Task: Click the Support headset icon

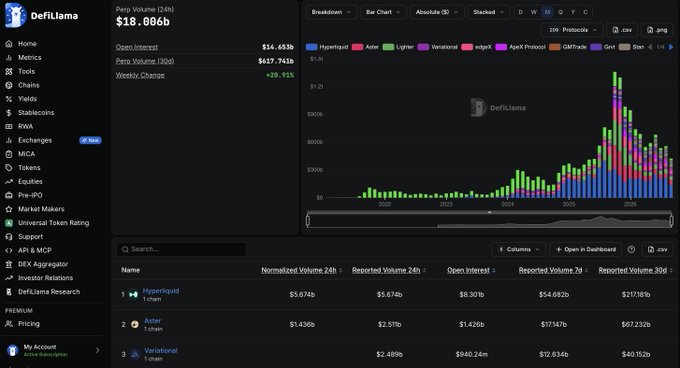Action: [9, 237]
